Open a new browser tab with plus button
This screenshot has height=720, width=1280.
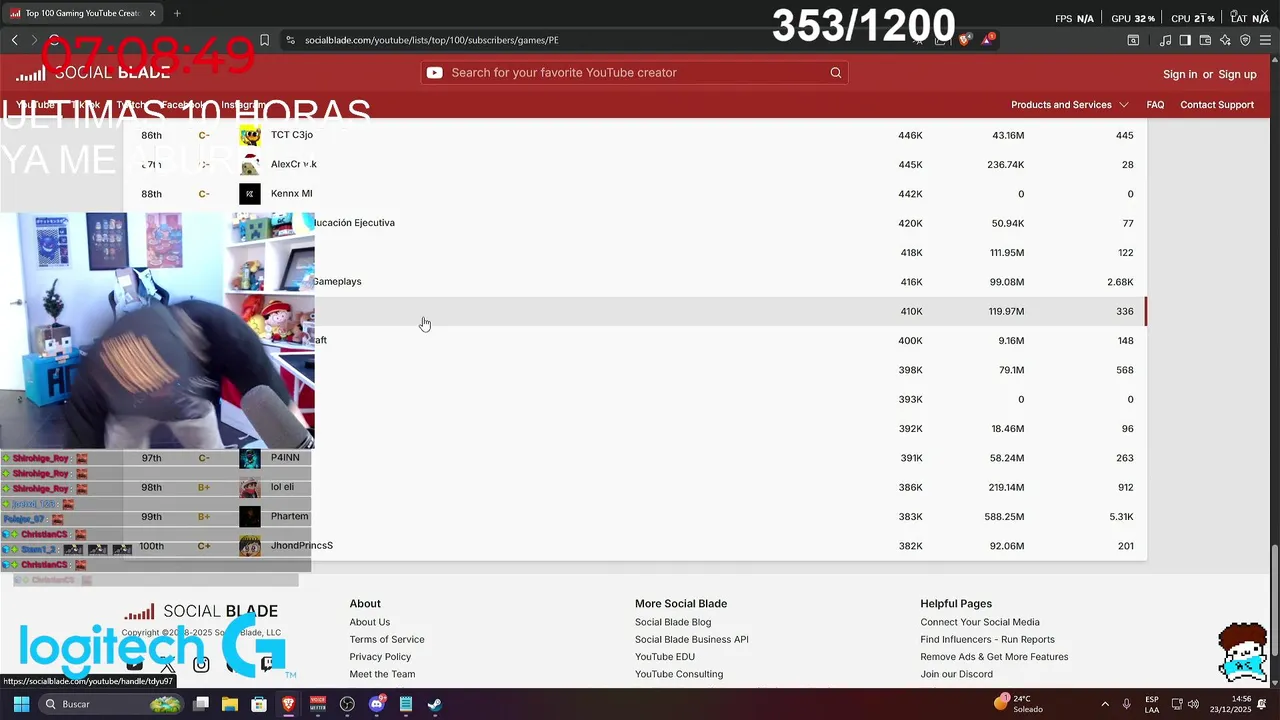point(177,13)
